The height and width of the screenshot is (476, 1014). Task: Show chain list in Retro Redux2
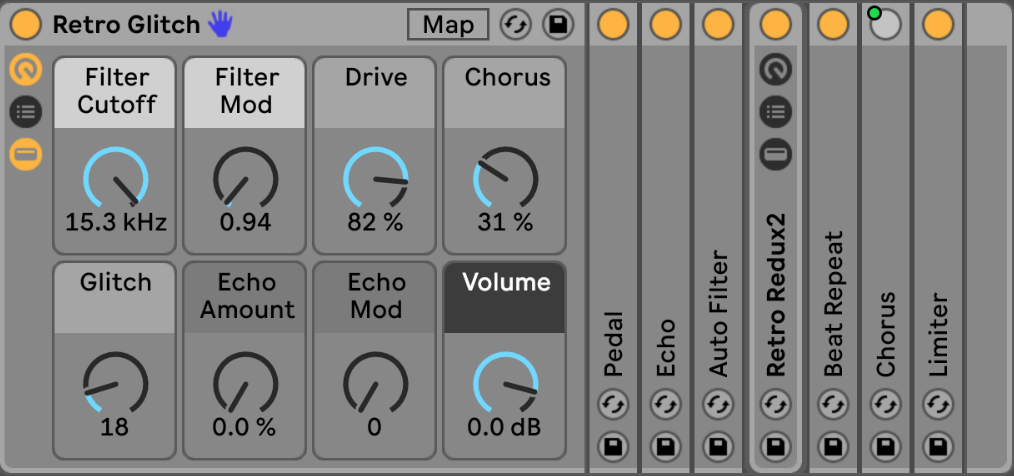776,112
